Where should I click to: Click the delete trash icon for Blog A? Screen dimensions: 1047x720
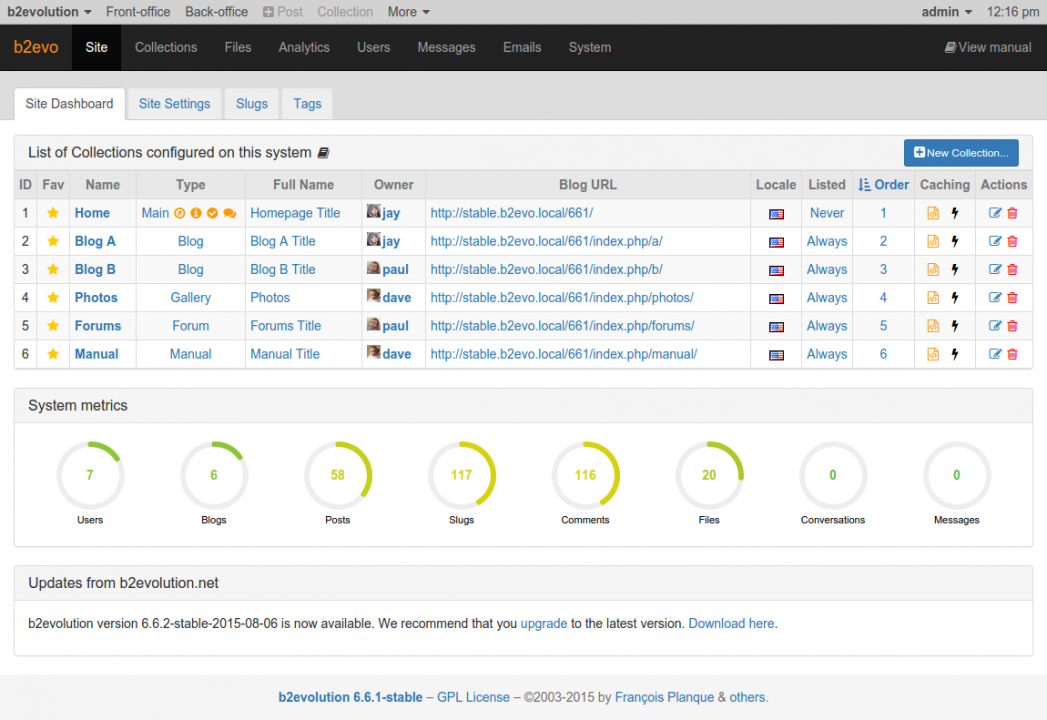[1012, 241]
